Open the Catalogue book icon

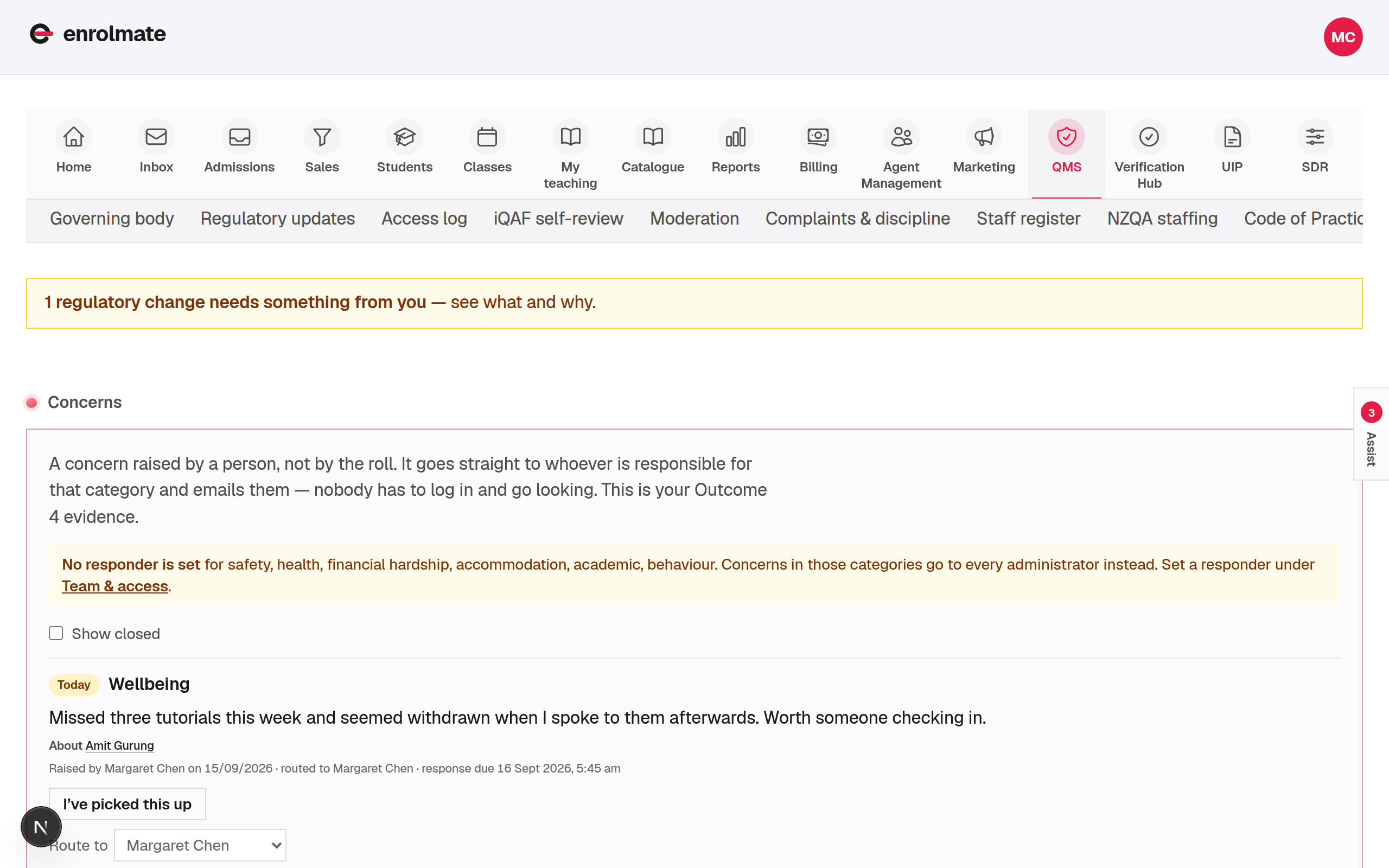(653, 137)
